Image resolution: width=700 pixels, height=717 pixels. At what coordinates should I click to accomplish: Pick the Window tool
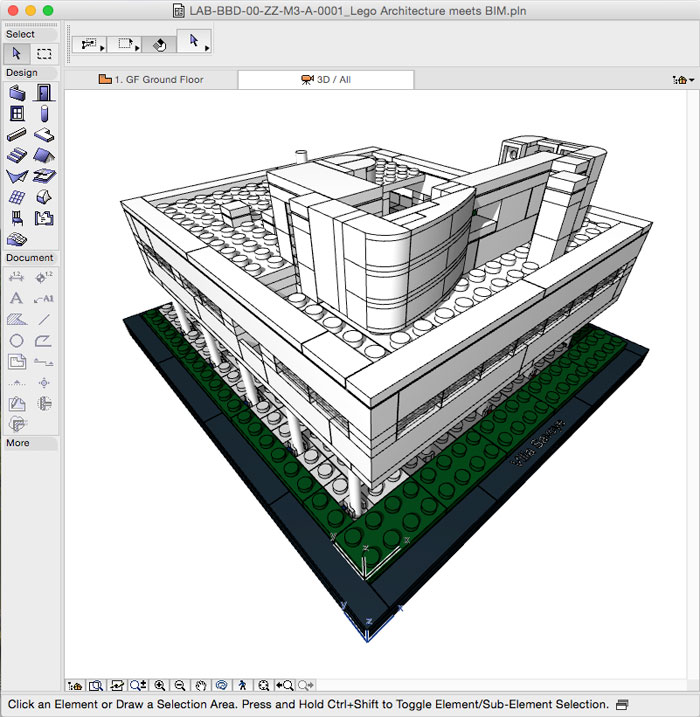[x=17, y=114]
